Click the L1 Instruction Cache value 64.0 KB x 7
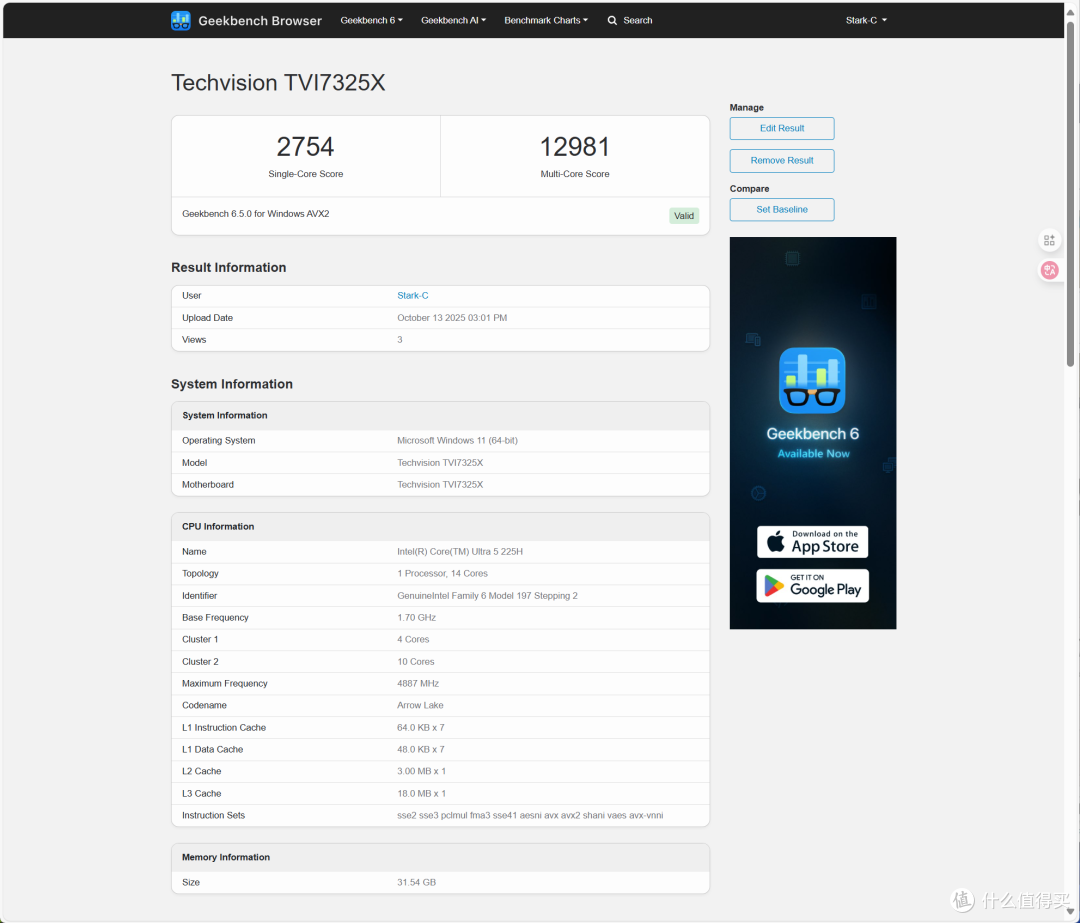 click(x=421, y=727)
